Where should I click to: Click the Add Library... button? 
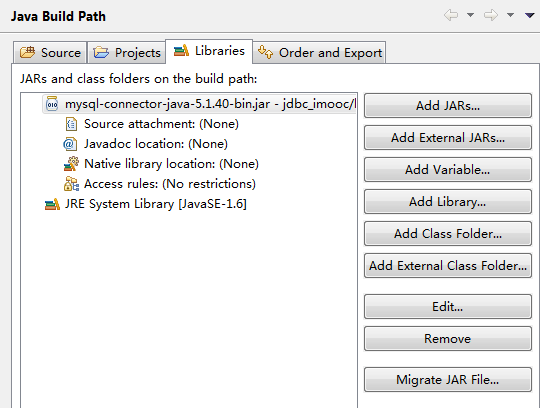448,202
